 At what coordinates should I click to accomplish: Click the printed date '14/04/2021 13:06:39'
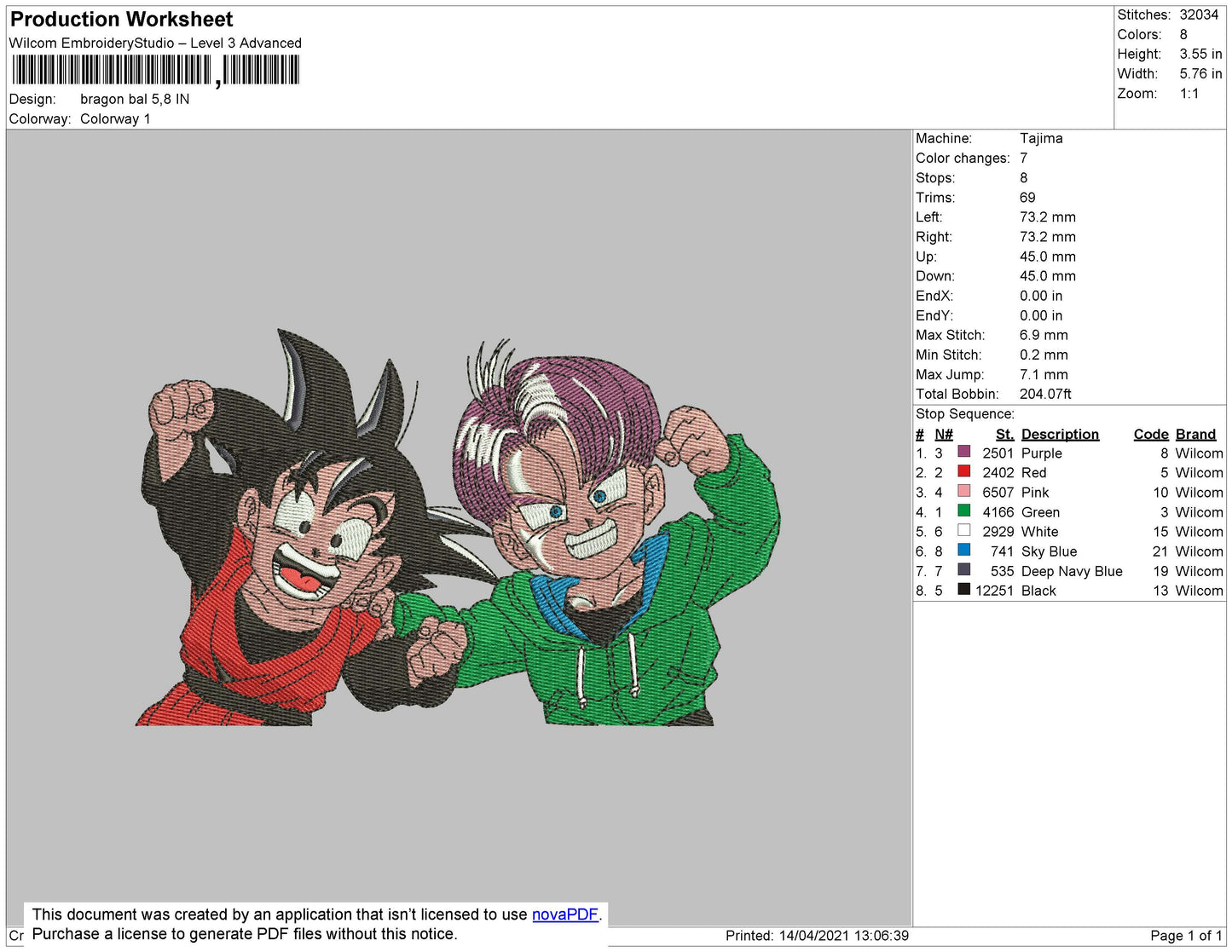844,935
